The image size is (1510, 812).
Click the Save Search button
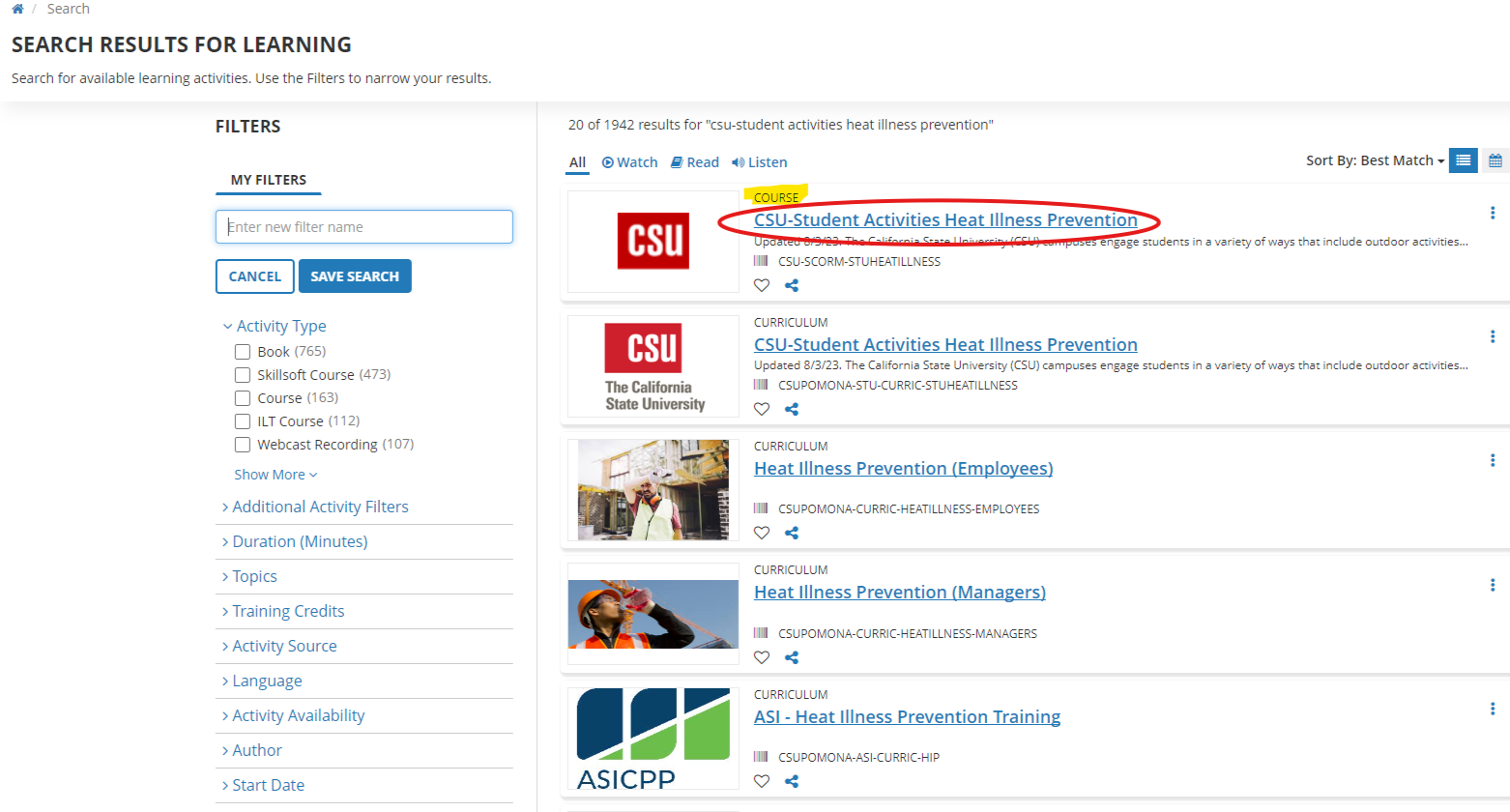355,276
